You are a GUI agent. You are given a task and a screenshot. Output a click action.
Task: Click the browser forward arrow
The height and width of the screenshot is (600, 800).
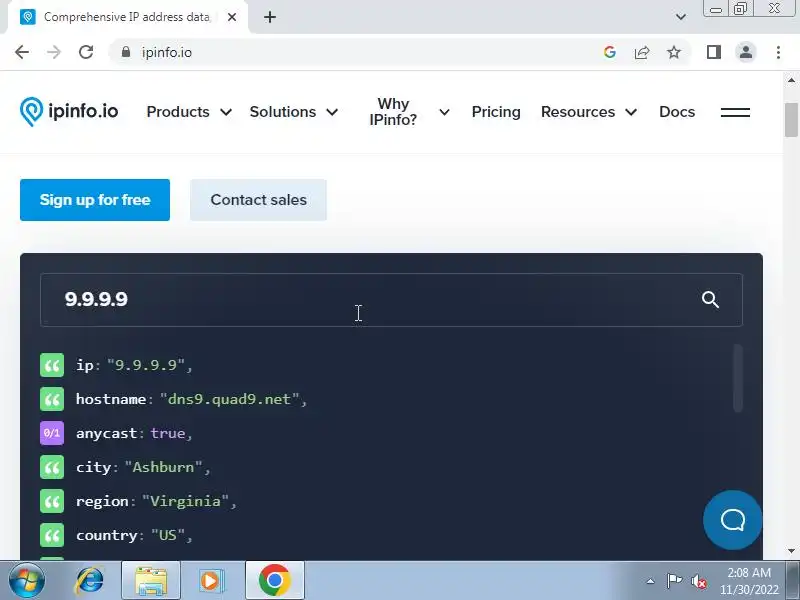point(54,52)
